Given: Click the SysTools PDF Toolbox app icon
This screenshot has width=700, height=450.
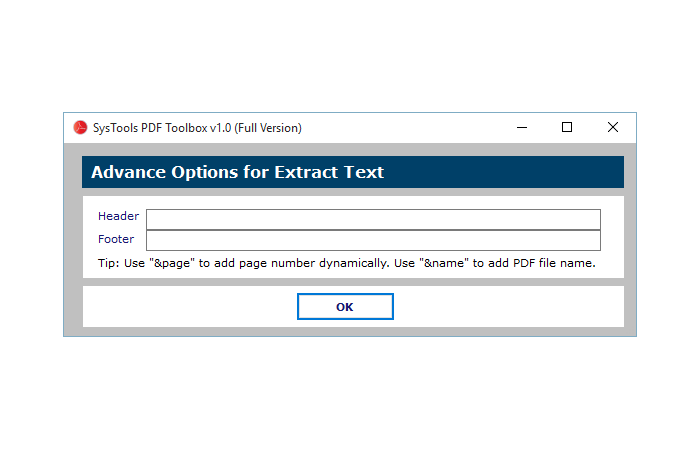Looking at the screenshot, I should pos(80,128).
